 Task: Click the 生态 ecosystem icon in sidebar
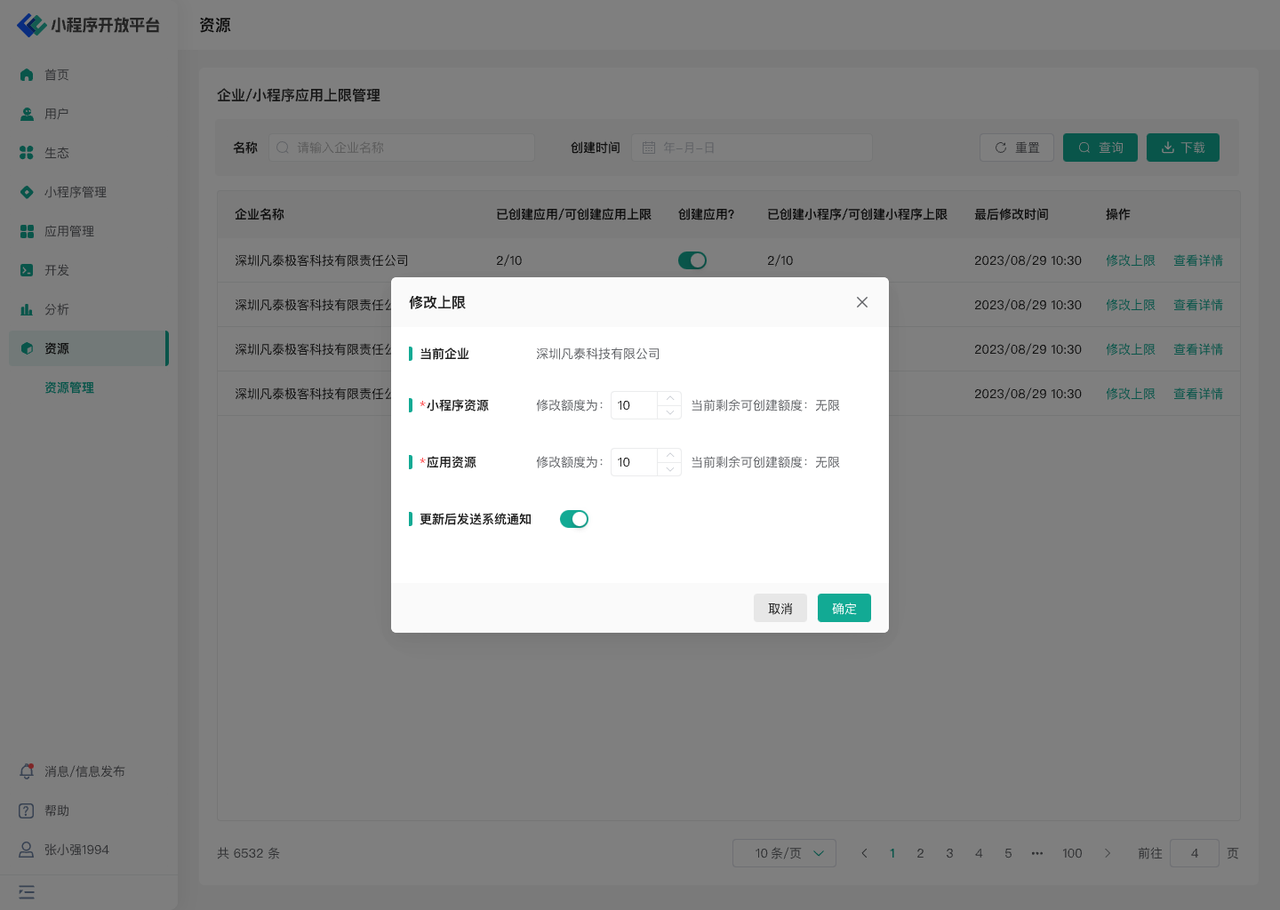point(27,153)
